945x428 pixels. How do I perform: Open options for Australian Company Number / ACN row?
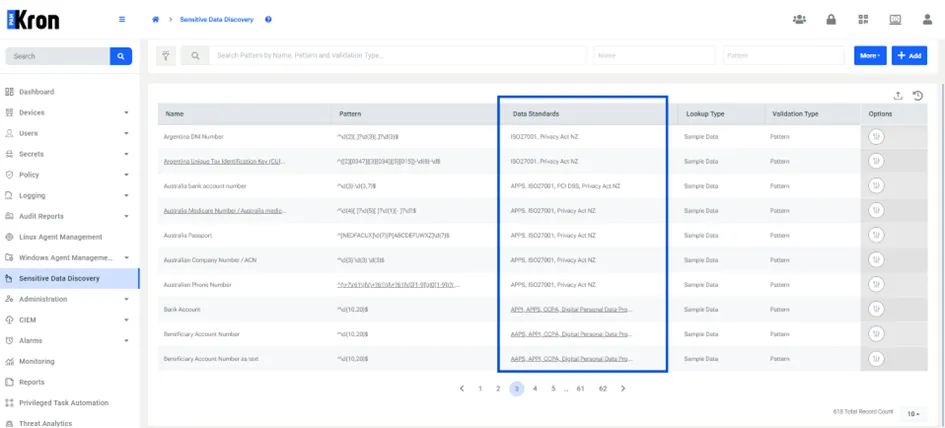(x=876, y=260)
